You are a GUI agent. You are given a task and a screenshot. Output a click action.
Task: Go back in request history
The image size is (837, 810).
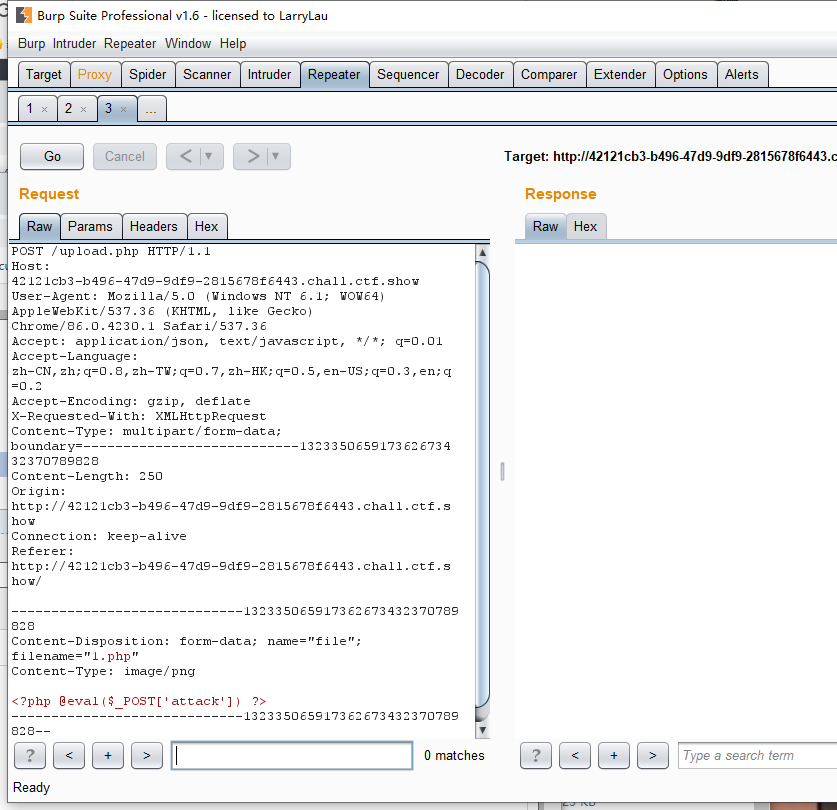tap(185, 156)
